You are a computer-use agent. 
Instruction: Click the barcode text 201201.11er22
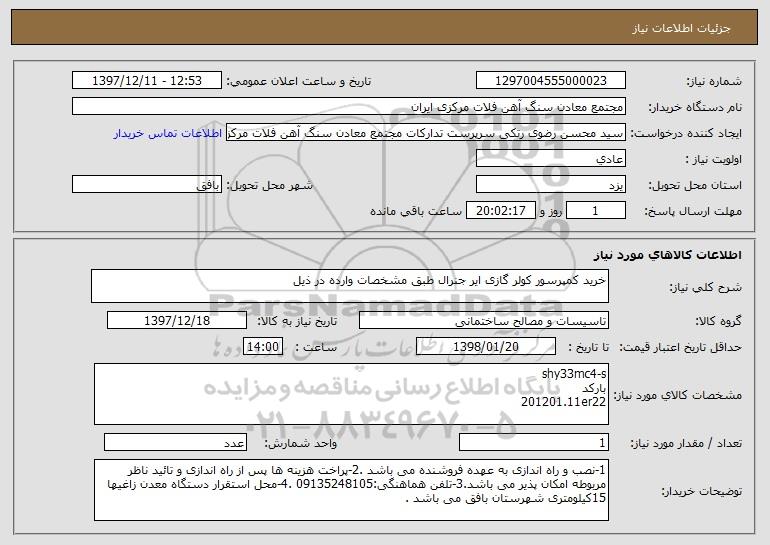(x=563, y=402)
